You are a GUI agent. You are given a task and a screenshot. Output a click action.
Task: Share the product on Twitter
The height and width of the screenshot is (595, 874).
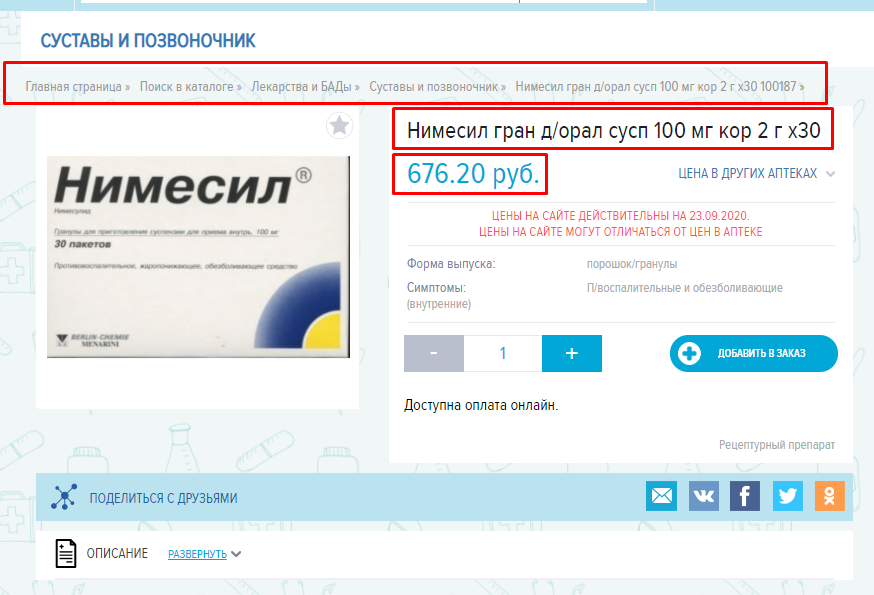point(788,496)
